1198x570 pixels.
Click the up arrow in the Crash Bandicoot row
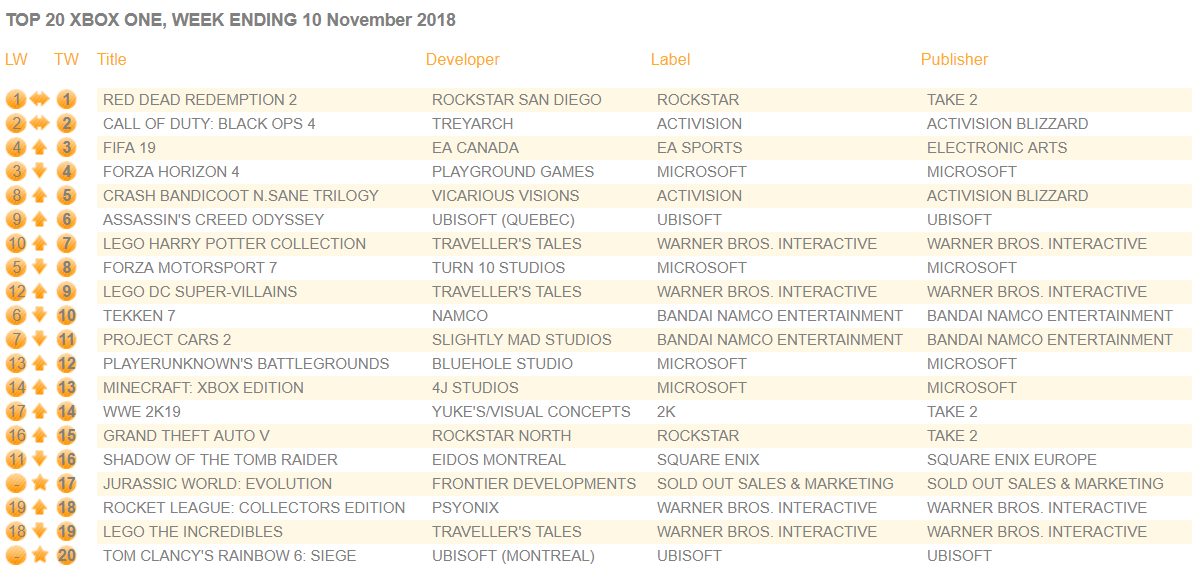point(40,196)
